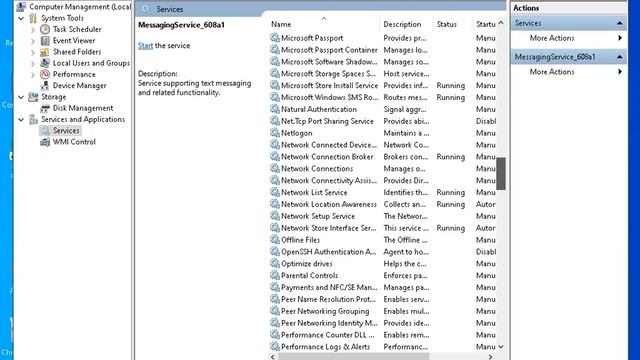Click the horizontal scroll right arrow
Image resolution: width=640 pixels, height=360 pixels.
pyautogui.click(x=490, y=357)
